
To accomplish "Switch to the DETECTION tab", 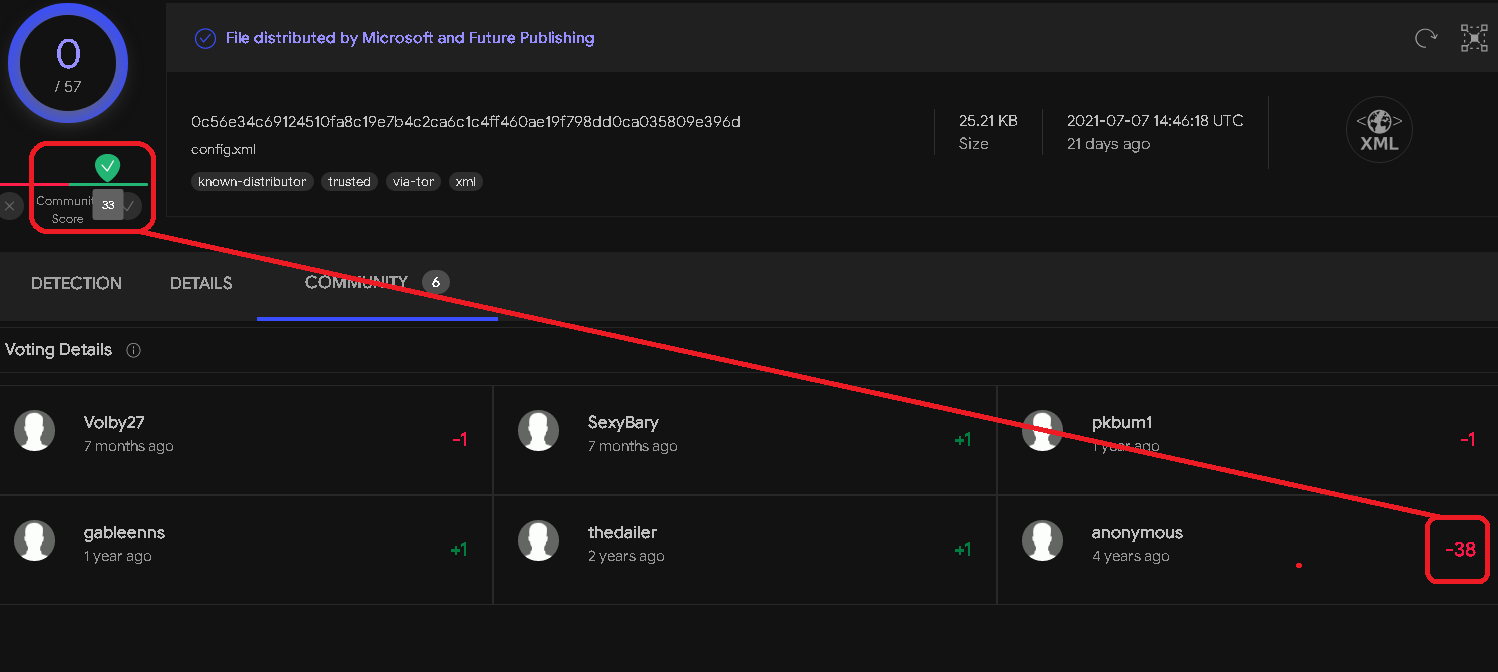I will (x=76, y=283).
